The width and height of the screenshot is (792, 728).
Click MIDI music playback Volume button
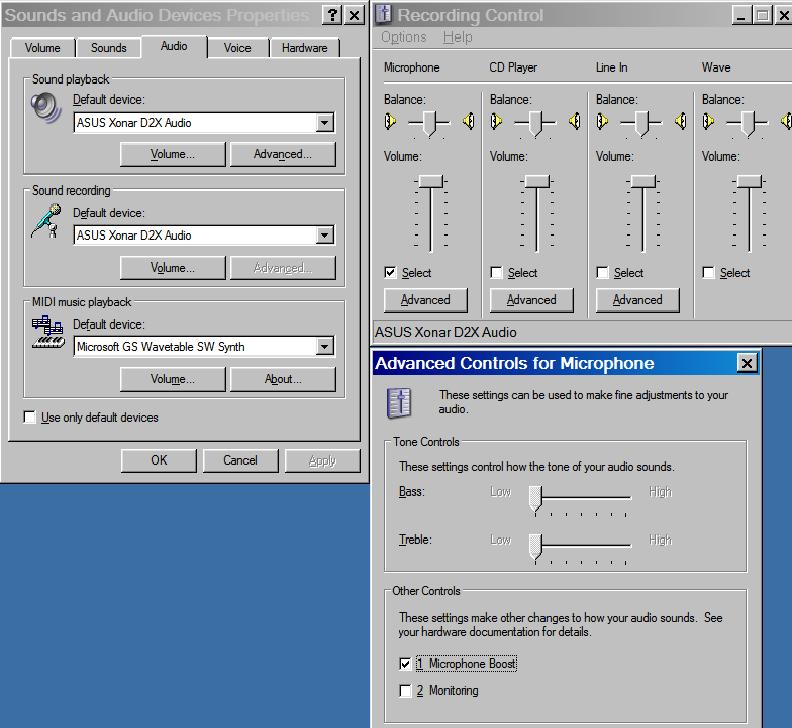(173, 379)
